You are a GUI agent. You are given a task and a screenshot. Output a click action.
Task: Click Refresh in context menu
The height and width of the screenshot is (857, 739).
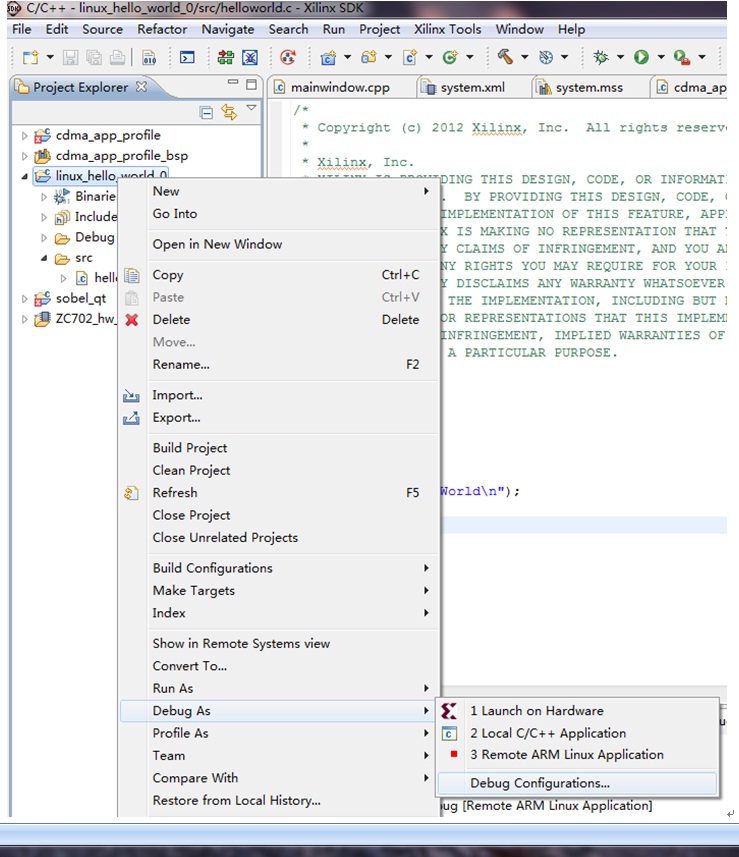[x=279, y=492]
